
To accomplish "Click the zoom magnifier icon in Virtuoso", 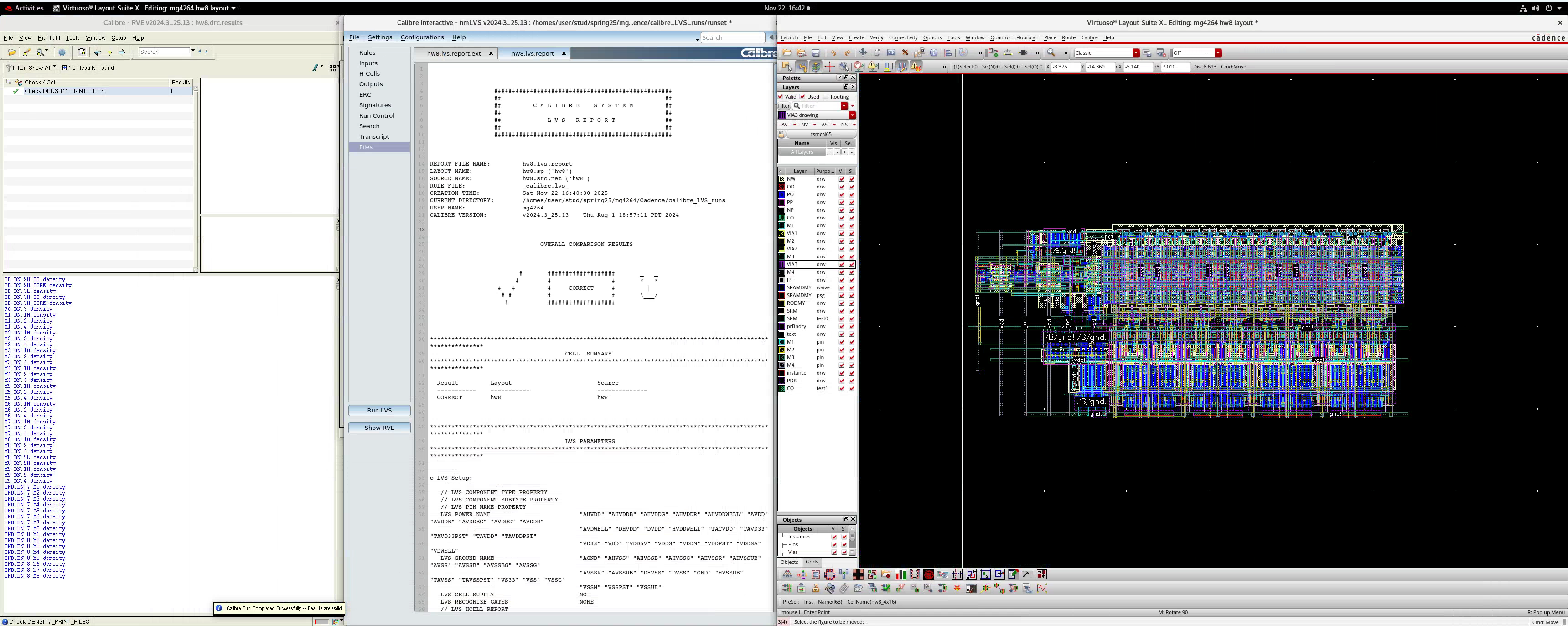I will coord(1051,53).
